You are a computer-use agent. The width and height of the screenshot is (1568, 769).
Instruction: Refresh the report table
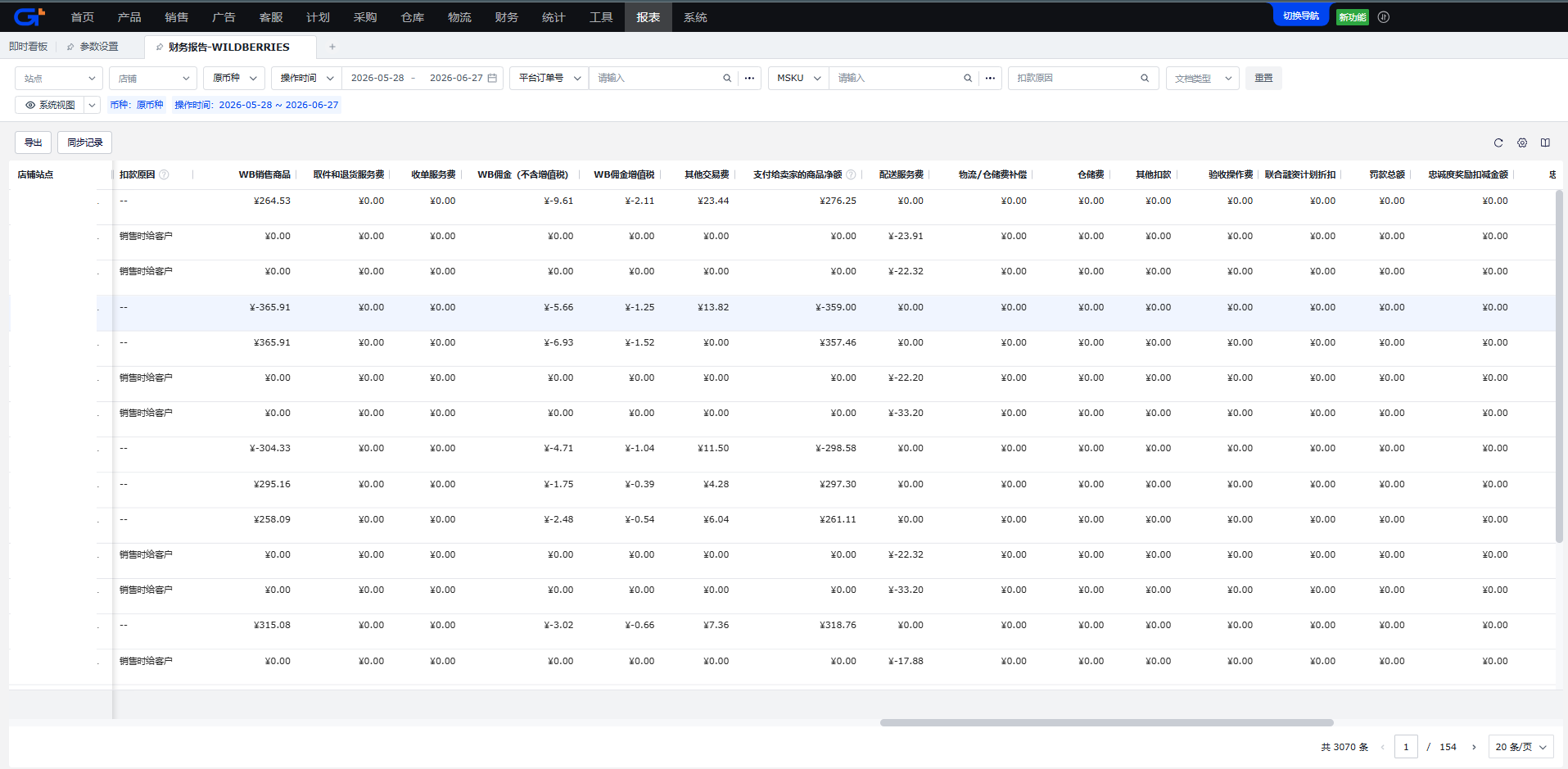[1498, 142]
